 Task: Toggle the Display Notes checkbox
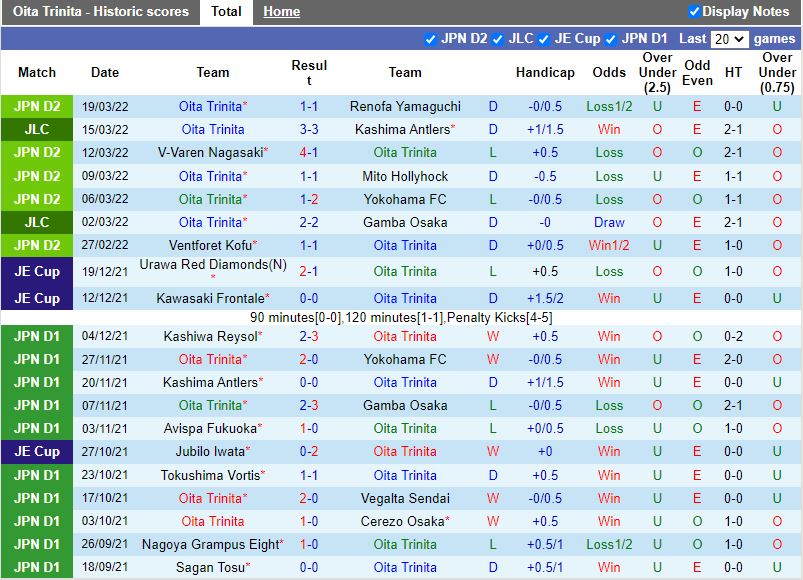(x=694, y=12)
